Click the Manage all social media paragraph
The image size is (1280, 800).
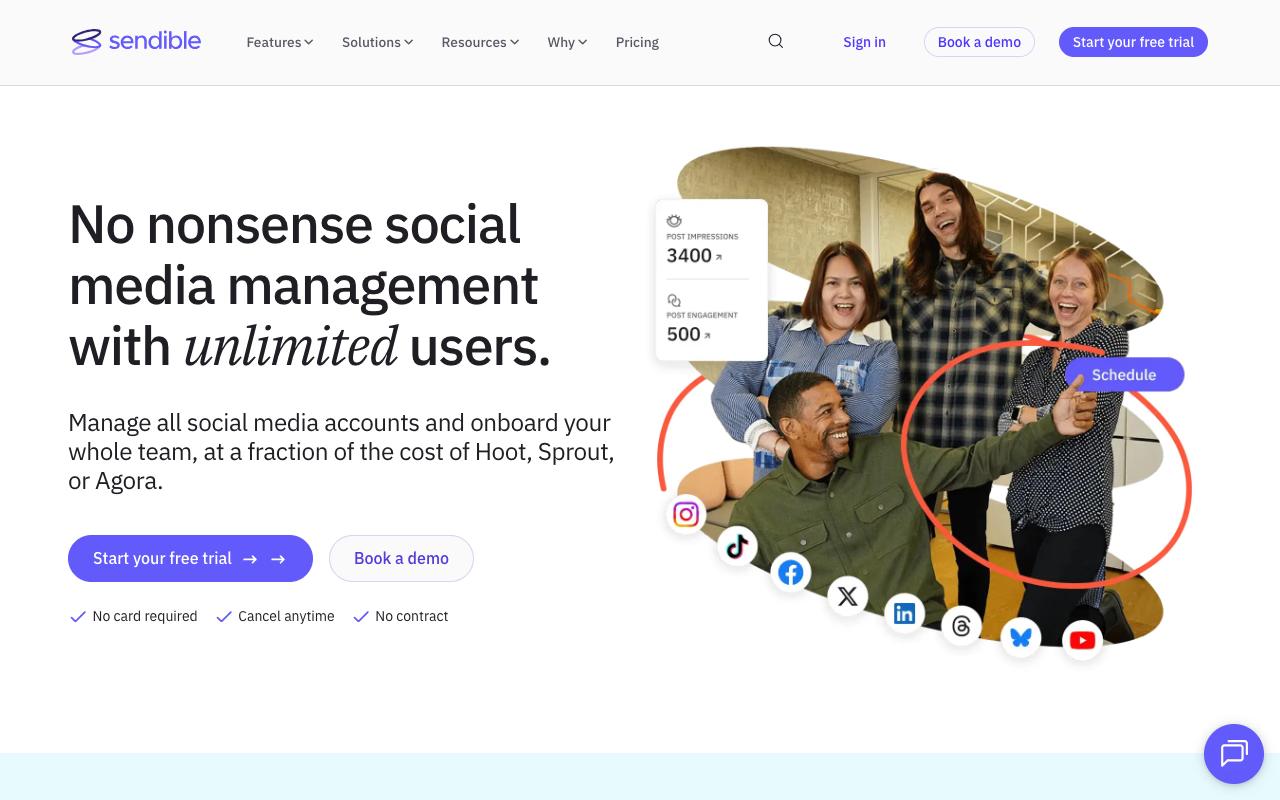tap(341, 452)
